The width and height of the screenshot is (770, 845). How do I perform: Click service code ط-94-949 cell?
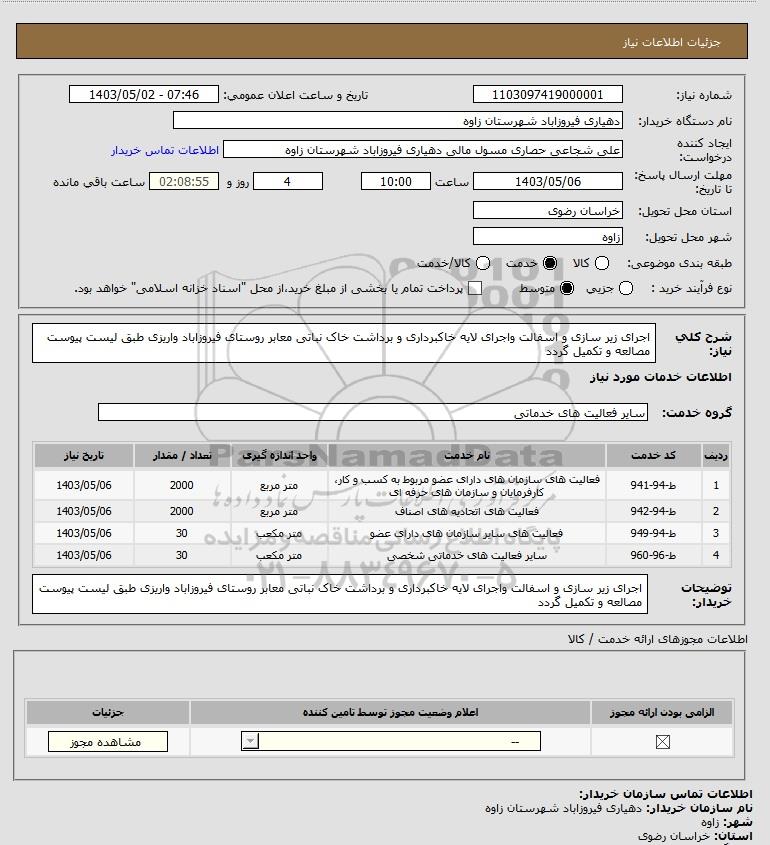click(x=654, y=534)
